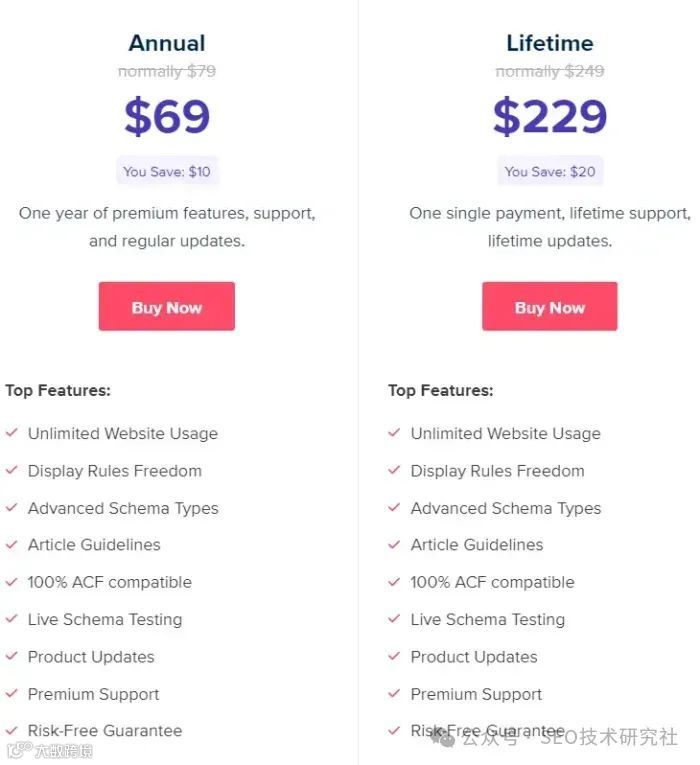This screenshot has width=700, height=765.
Task: Click Risk-Free Guarantee in Annual features
Action: tap(105, 731)
